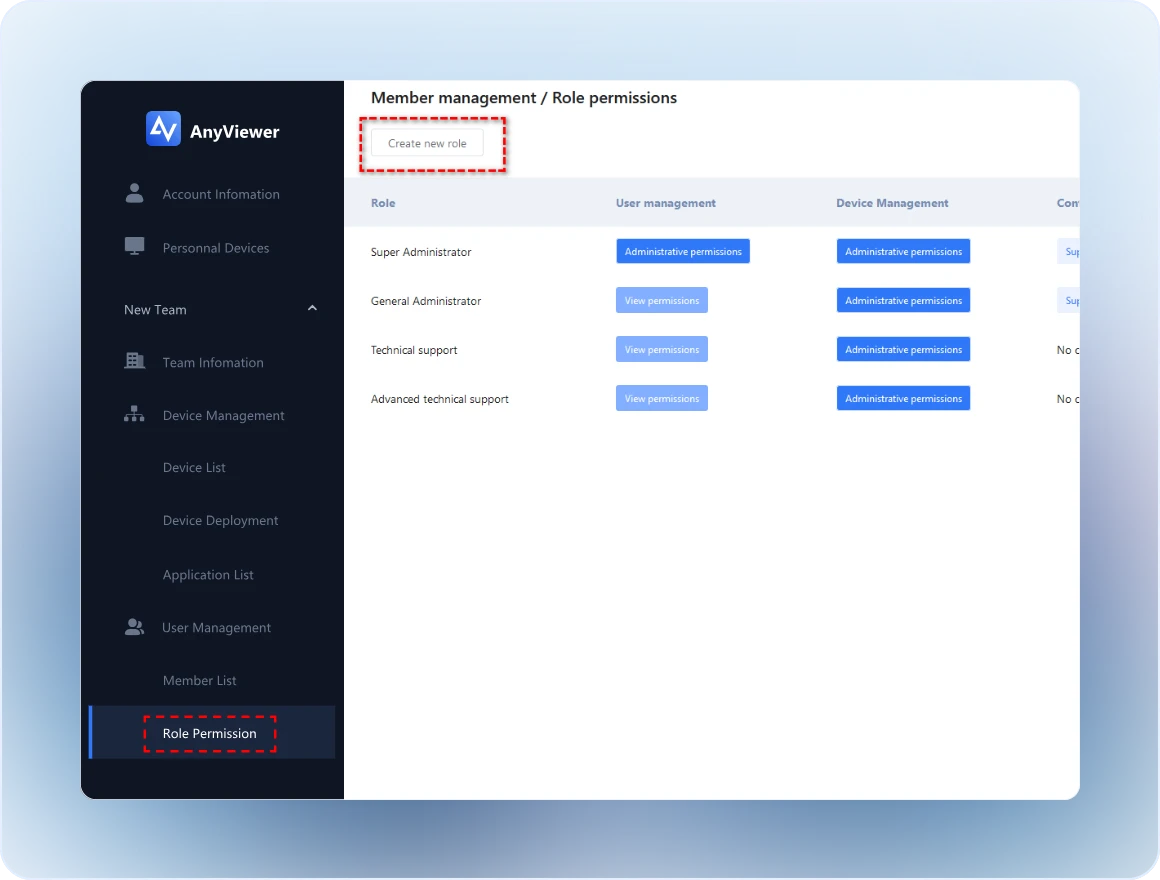Click Super Administrator user management permissions button
1160x880 pixels.
683,252
